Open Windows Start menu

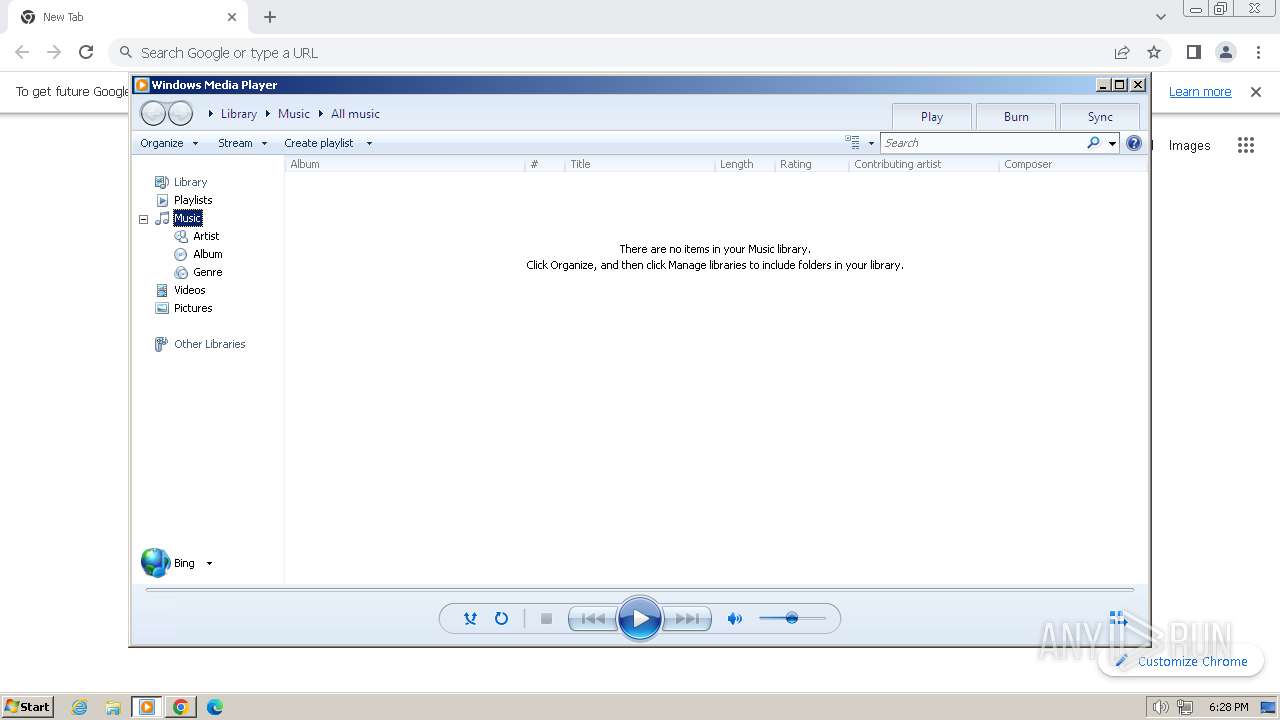pos(27,706)
